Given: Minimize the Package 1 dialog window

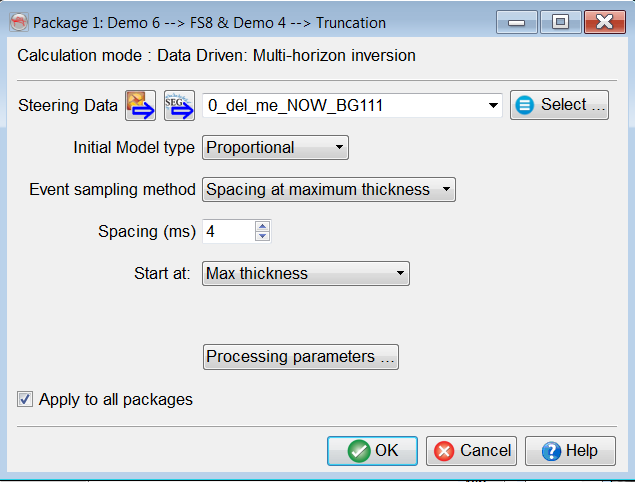Looking at the screenshot, I should pyautogui.click(x=515, y=22).
